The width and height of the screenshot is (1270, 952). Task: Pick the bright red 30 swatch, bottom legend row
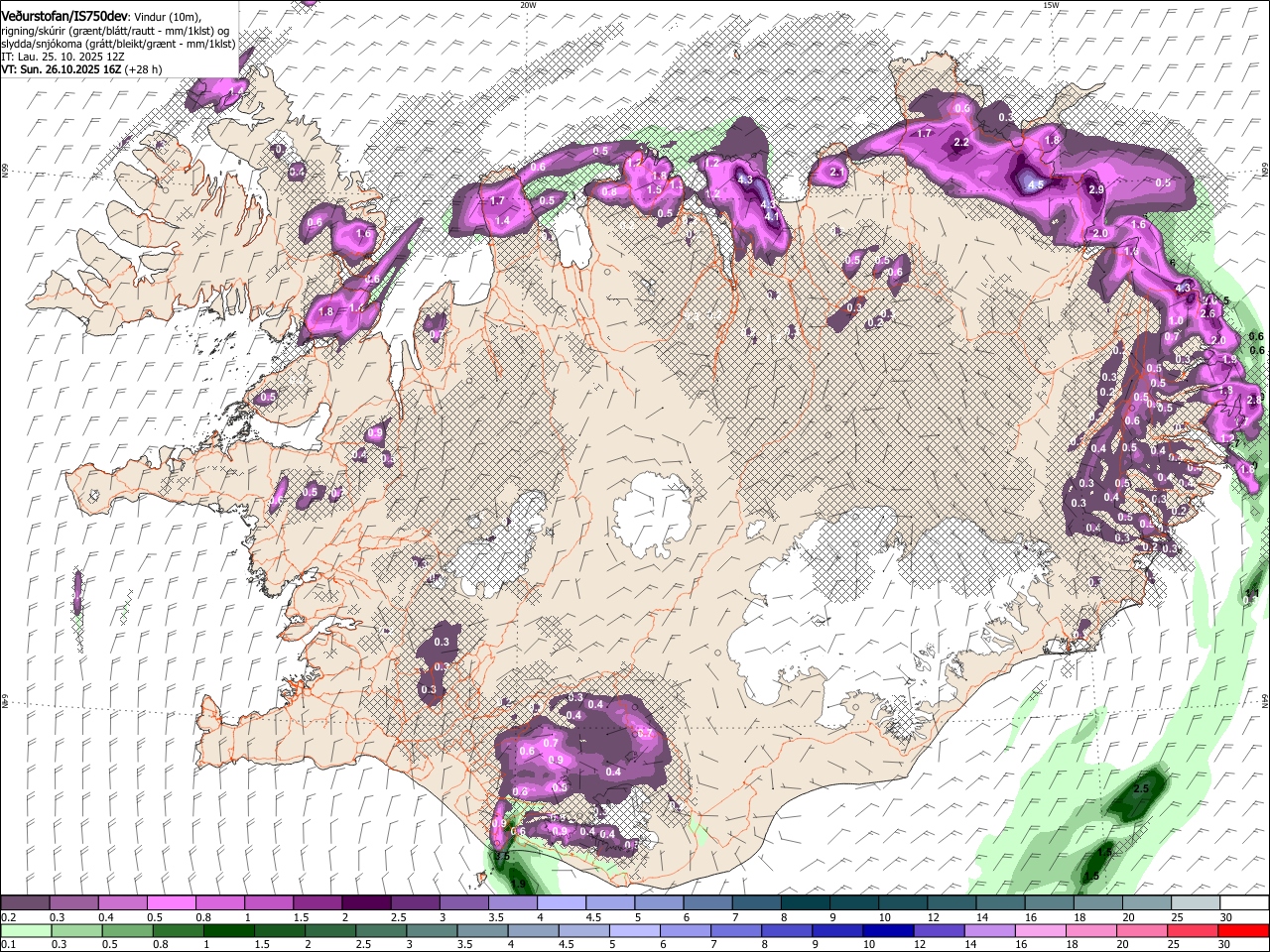click(1243, 930)
